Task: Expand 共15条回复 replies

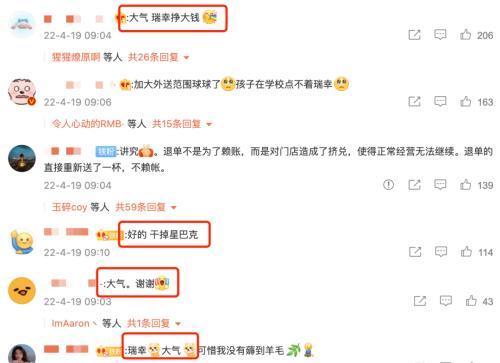Action: point(182,124)
